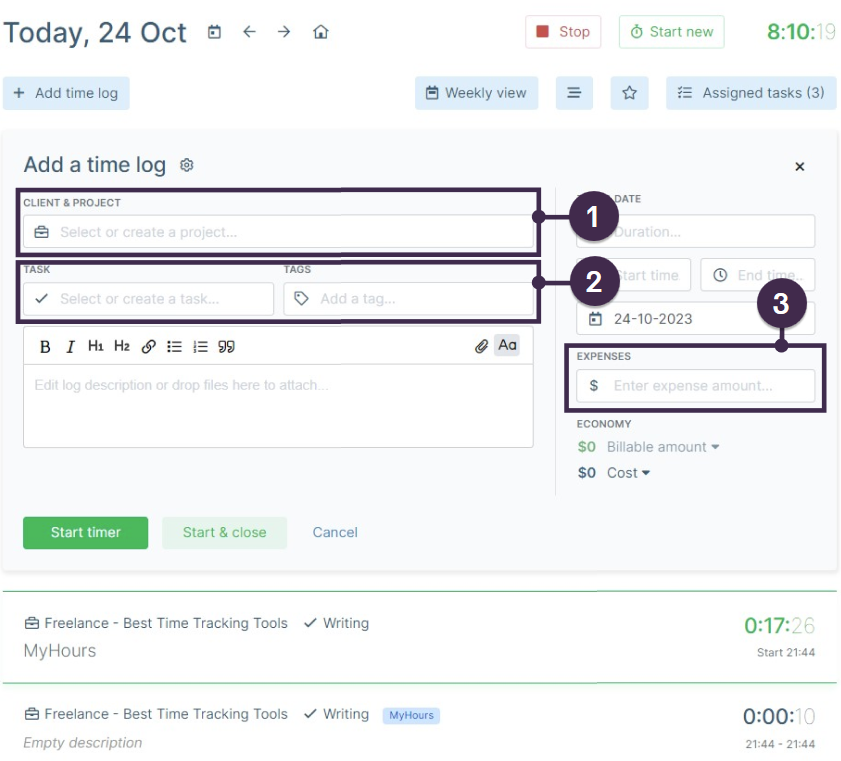The image size is (841, 761).
Task: Click Cancel to discard the time log
Action: pyautogui.click(x=334, y=532)
